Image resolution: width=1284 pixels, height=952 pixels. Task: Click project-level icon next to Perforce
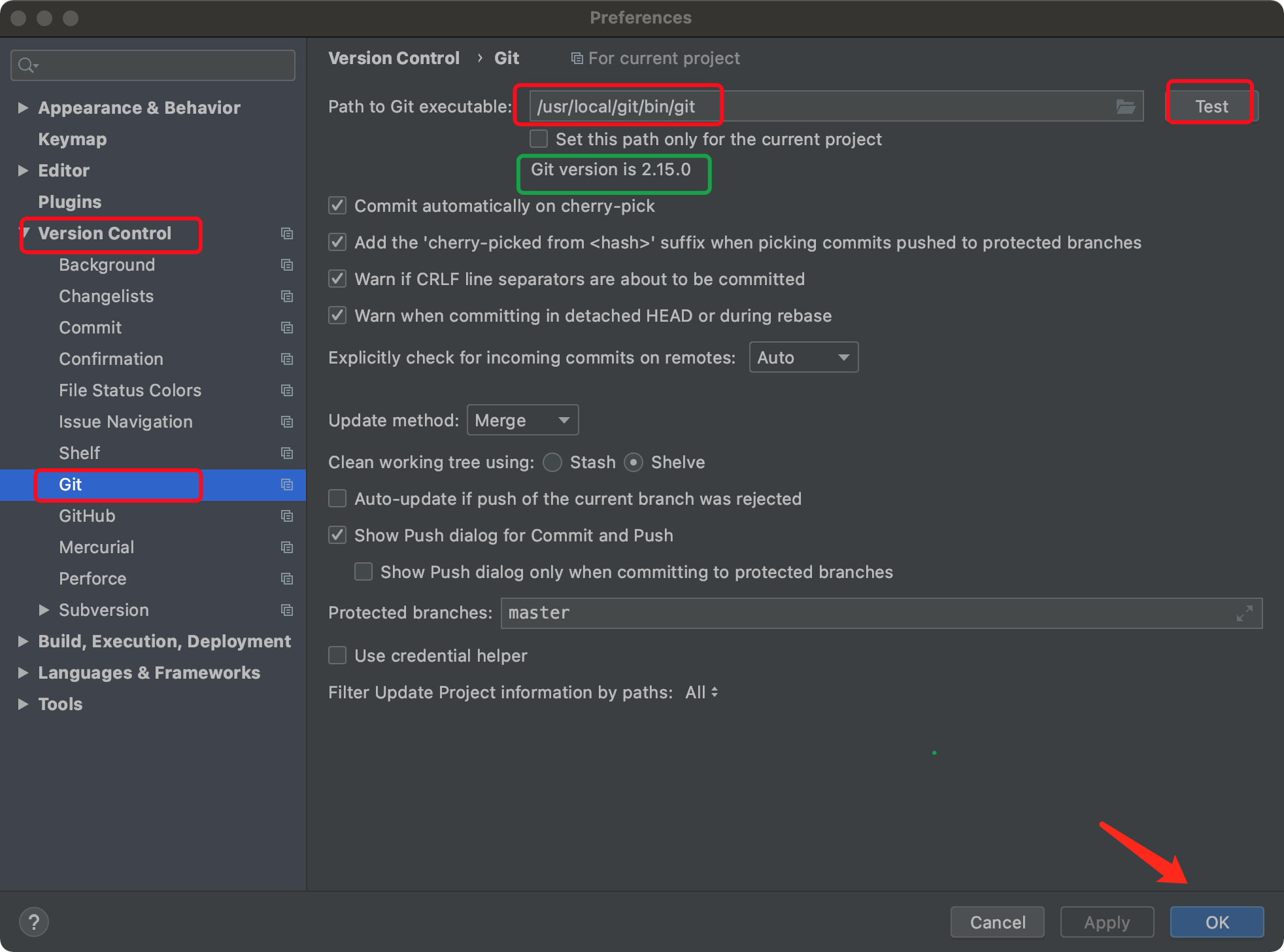(286, 579)
